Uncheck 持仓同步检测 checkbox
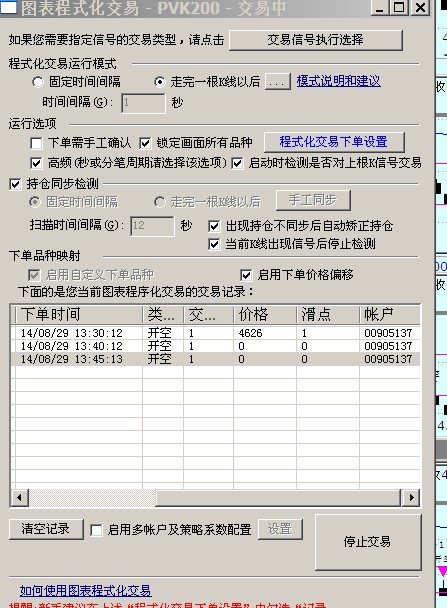This screenshot has width=447, height=608. [x=15, y=184]
